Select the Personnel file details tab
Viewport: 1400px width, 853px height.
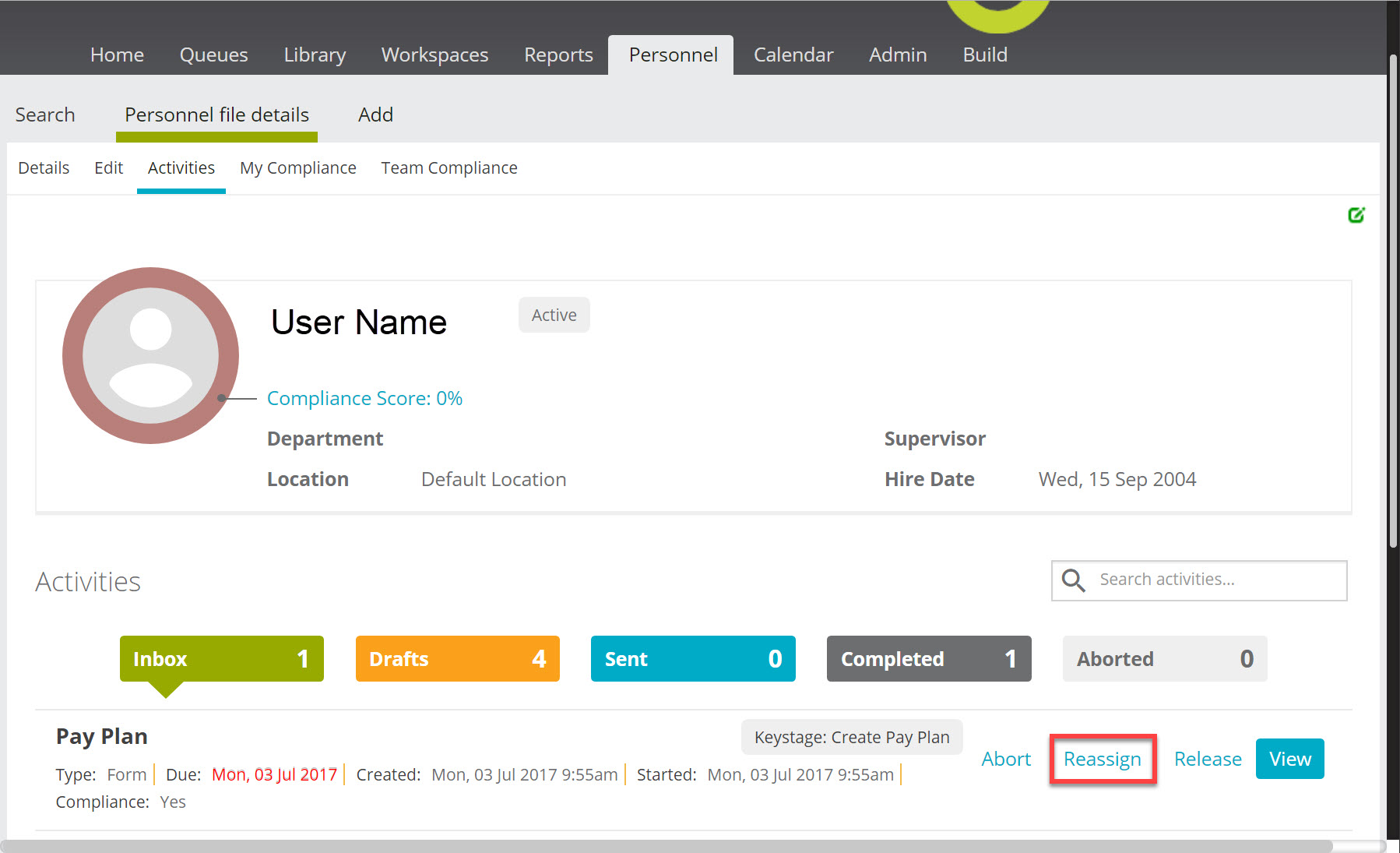click(x=216, y=115)
